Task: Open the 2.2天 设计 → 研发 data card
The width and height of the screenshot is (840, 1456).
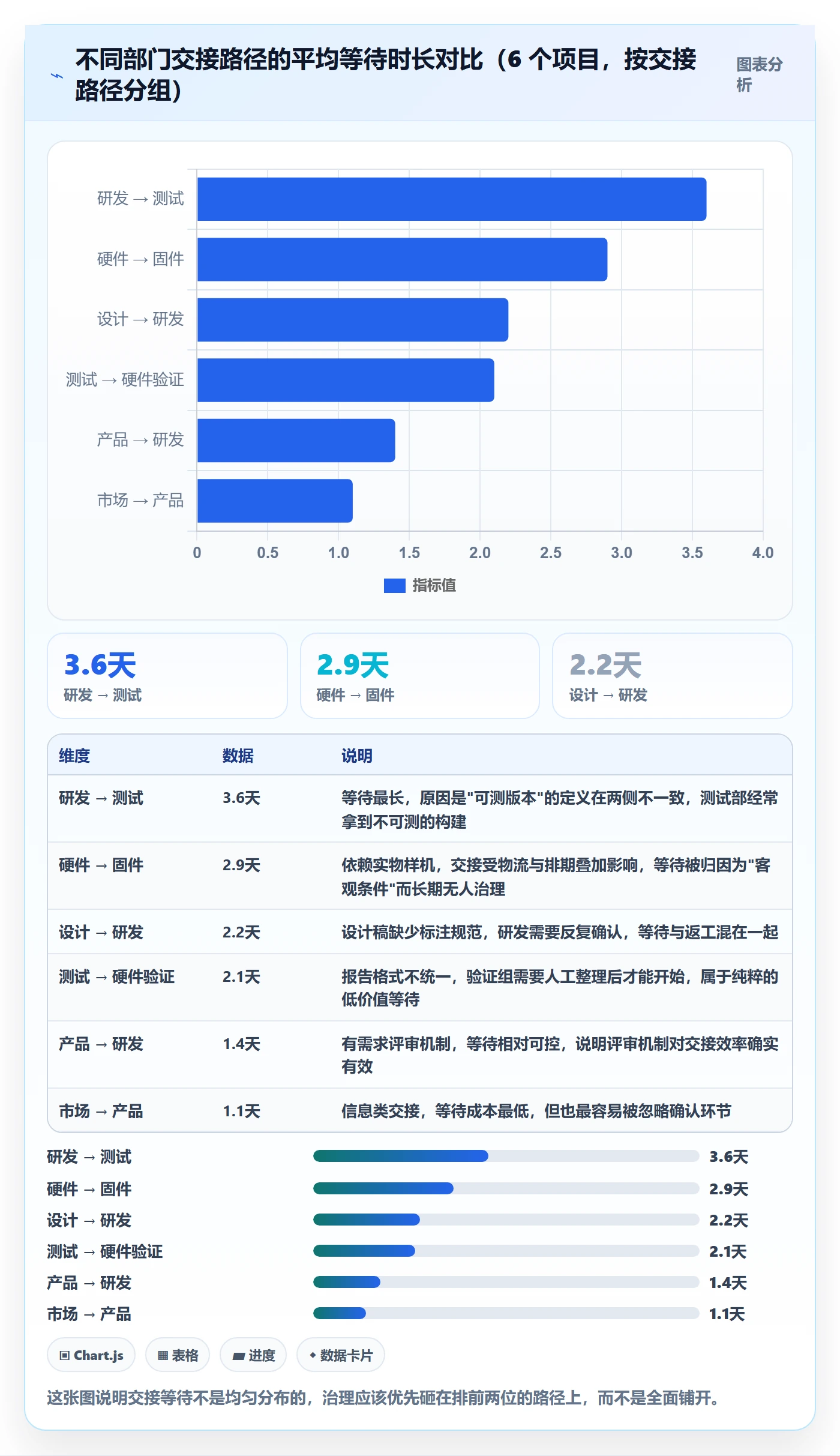Action: coord(673,676)
